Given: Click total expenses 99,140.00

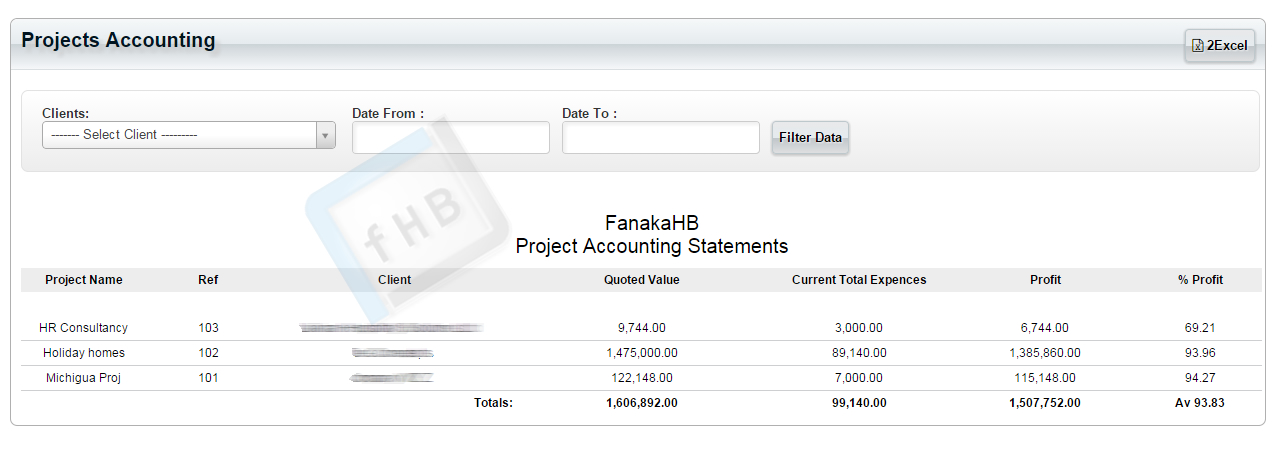Looking at the screenshot, I should click(859, 403).
